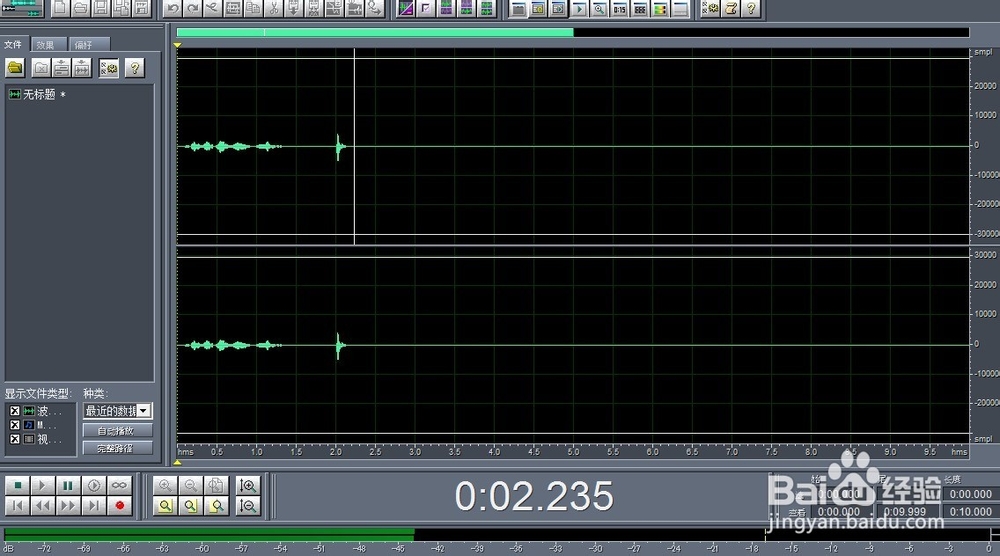Click the Save floppy disk icon in toolbar
This screenshot has height=556, width=1000.
100,8
